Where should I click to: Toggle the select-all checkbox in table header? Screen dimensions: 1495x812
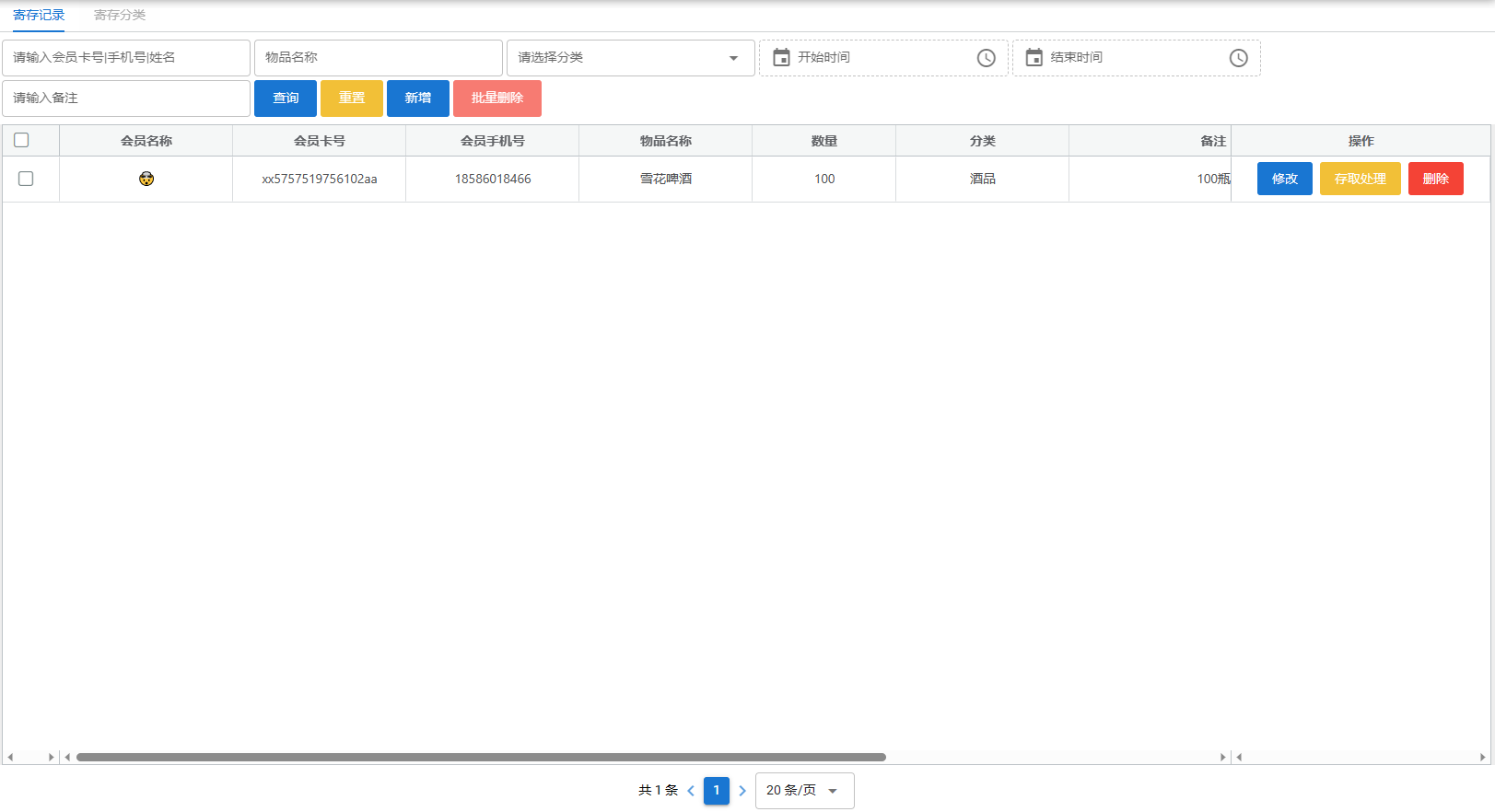click(21, 140)
